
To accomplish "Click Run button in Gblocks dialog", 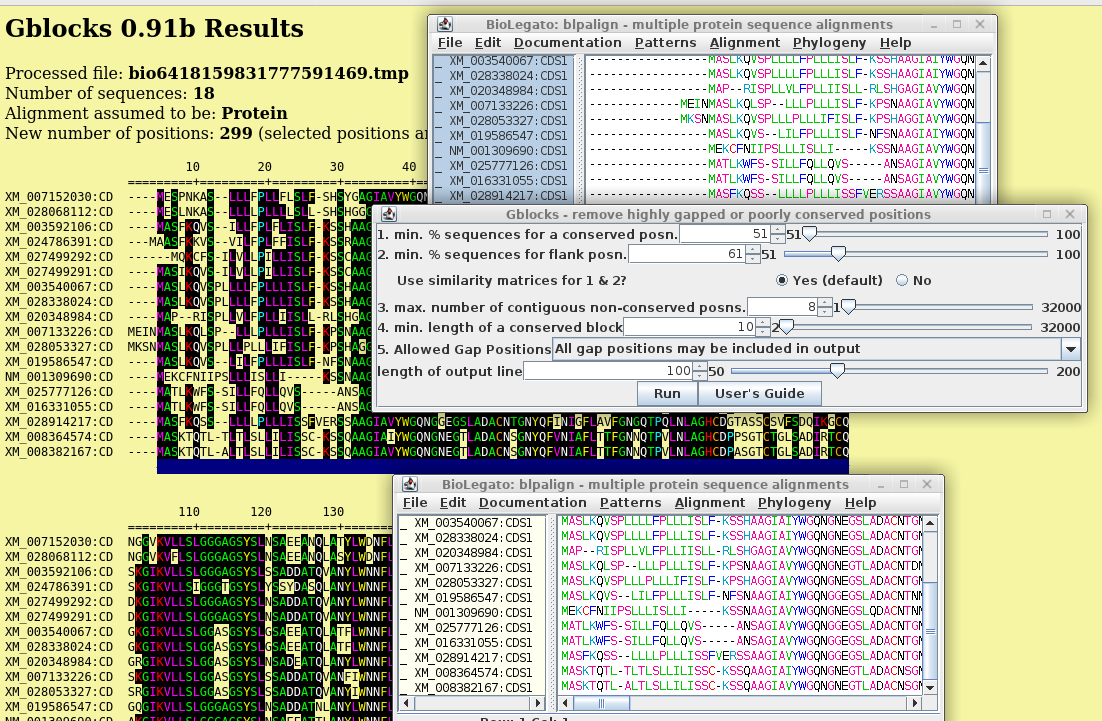I will (667, 394).
